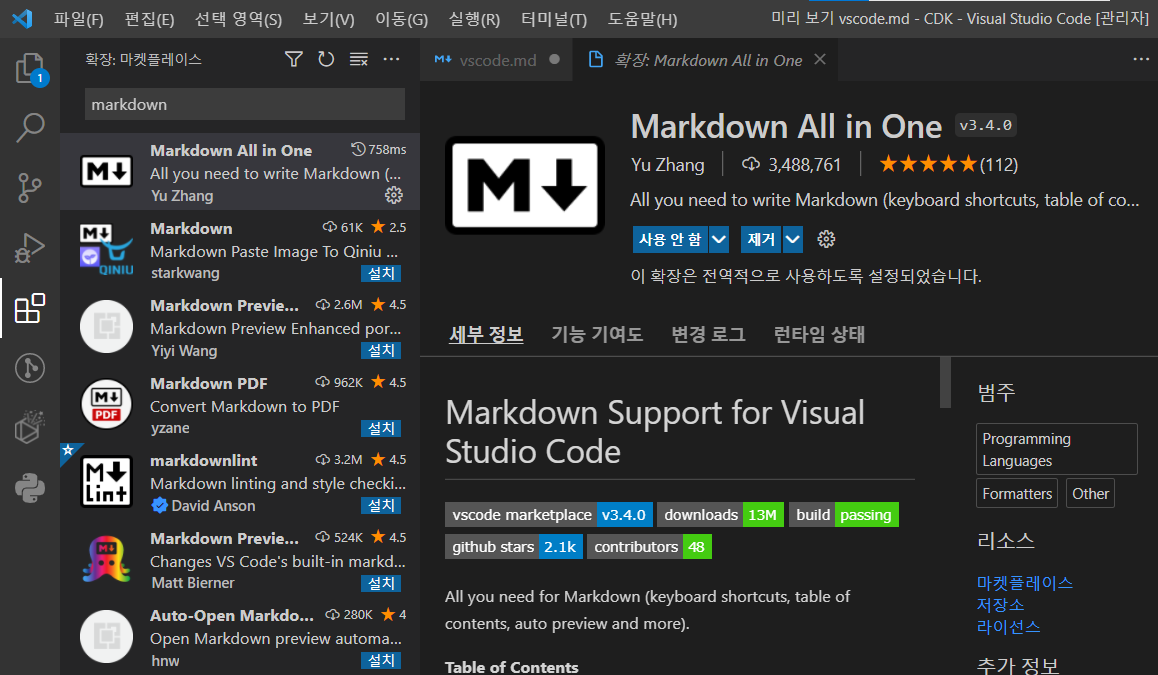Open the Python activity bar icon

click(30, 488)
